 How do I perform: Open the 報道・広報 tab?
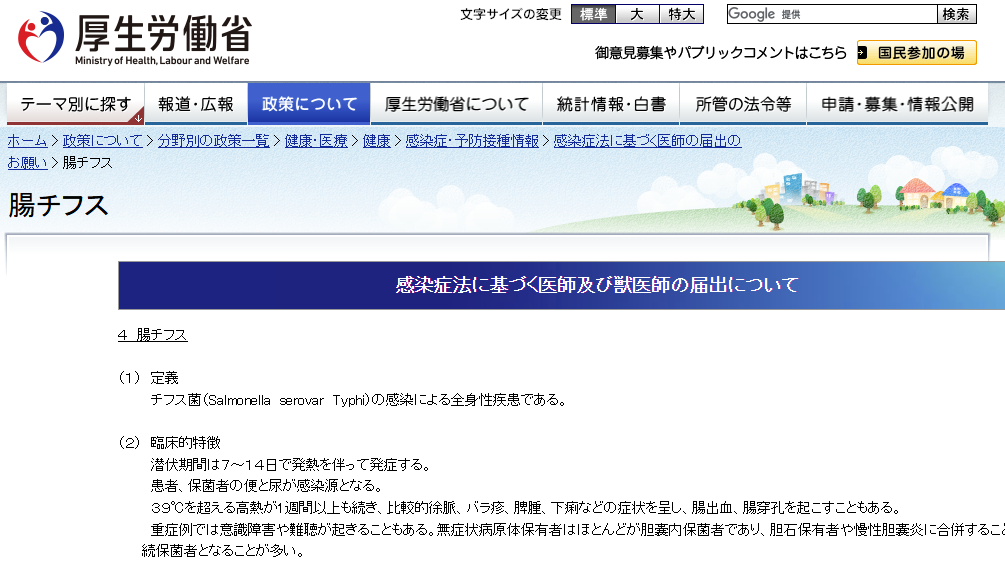pyautogui.click(x=196, y=104)
